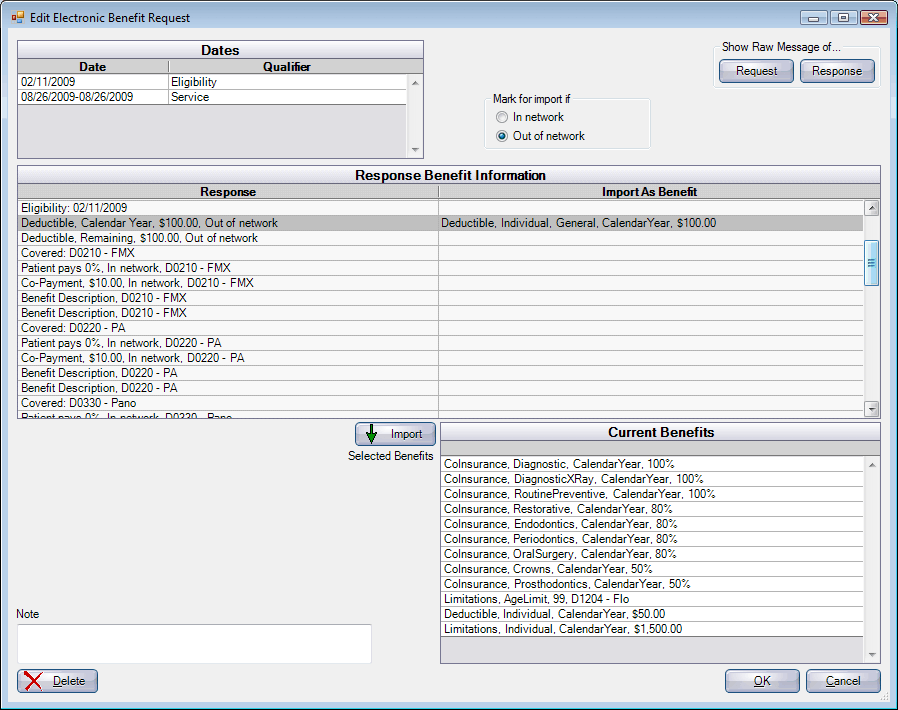Confirm changes with the OK button
Viewport: 898px width, 710px height.
click(761, 681)
